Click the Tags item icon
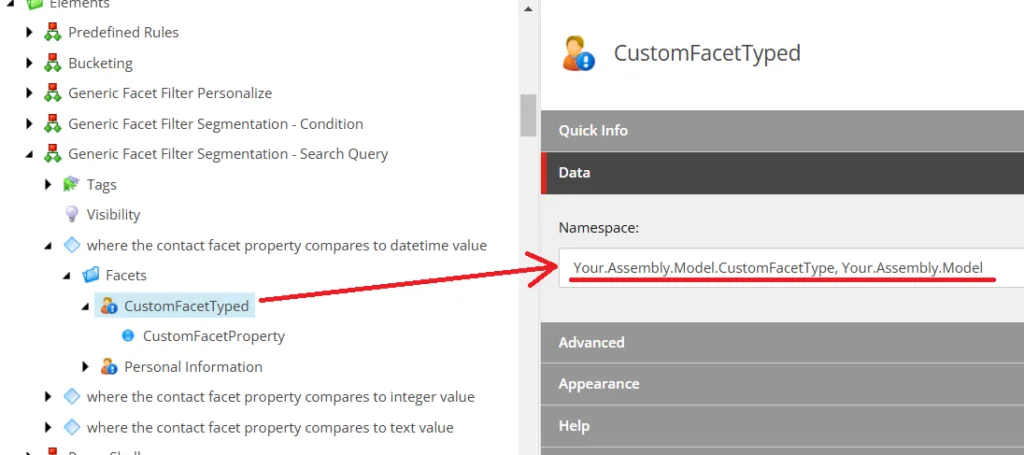The height and width of the screenshot is (455, 1024). click(x=71, y=184)
